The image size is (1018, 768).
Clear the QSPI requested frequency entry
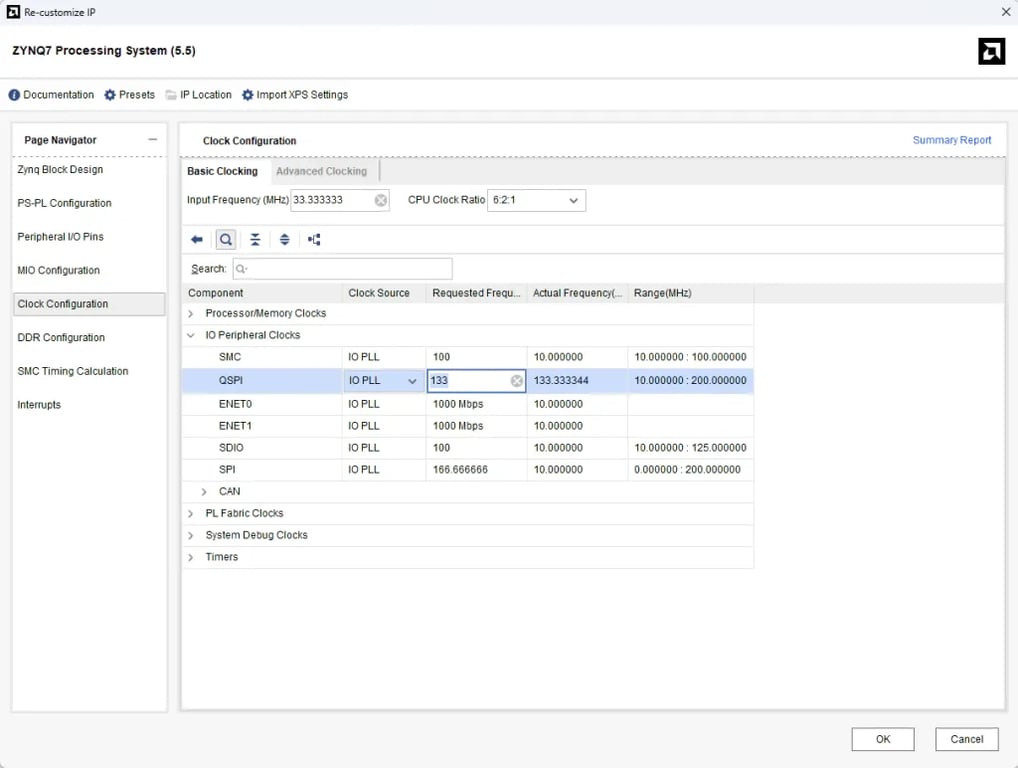click(517, 381)
